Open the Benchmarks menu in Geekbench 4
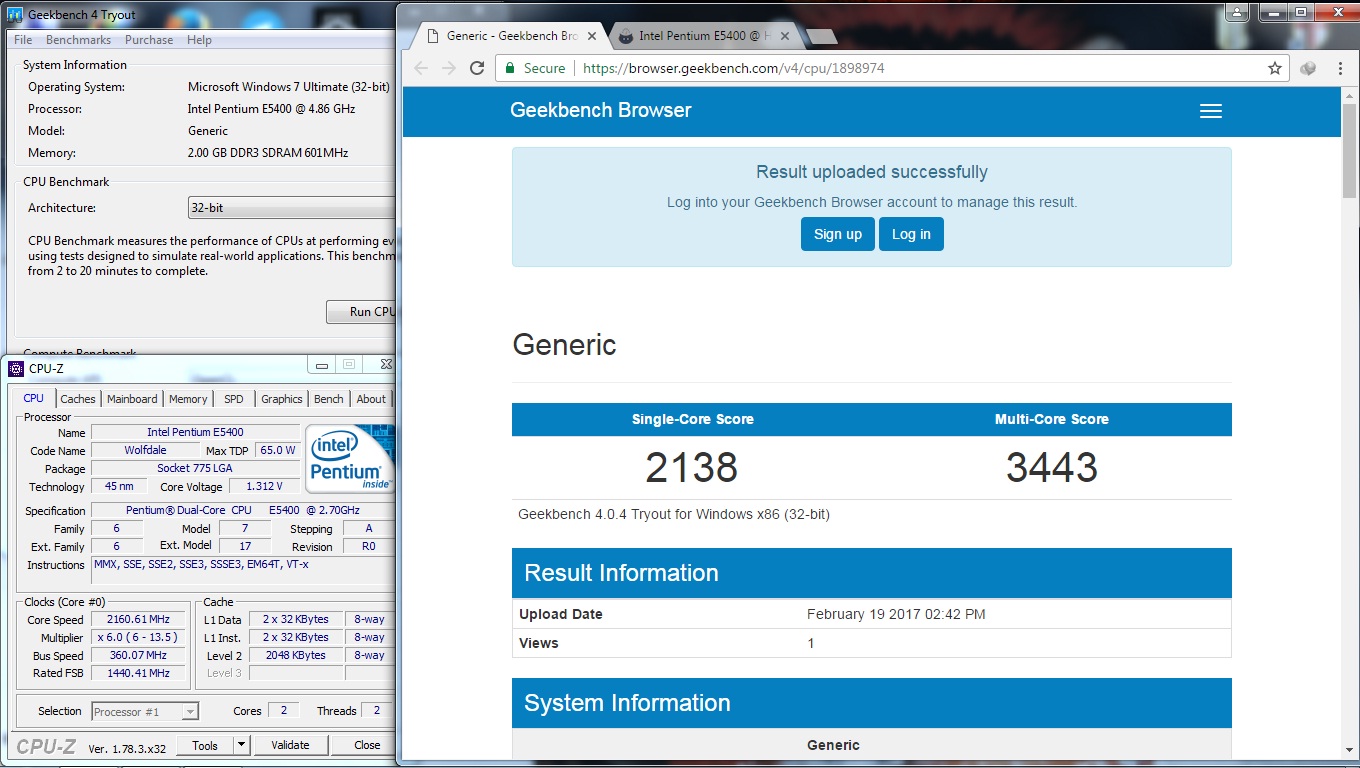The height and width of the screenshot is (768, 1360). [x=79, y=40]
